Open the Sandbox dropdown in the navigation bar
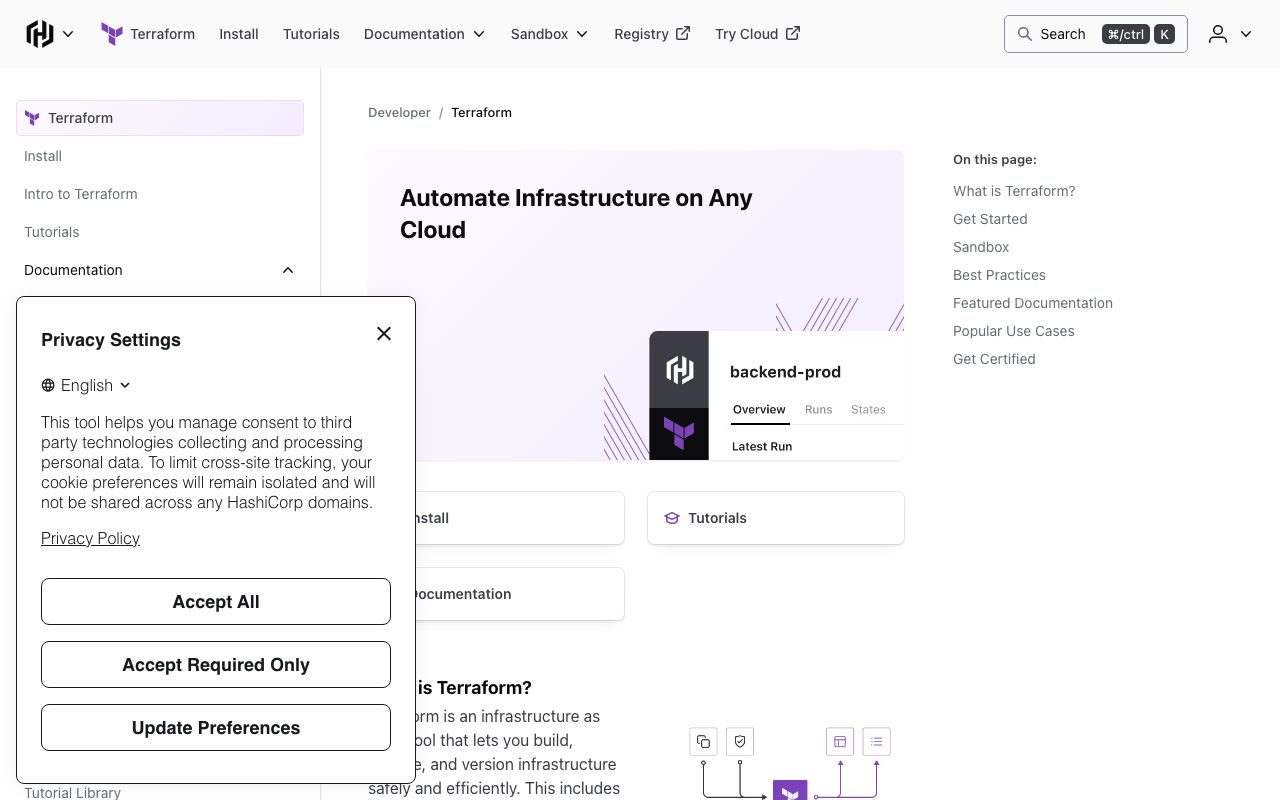1280x800 pixels. 548,33
